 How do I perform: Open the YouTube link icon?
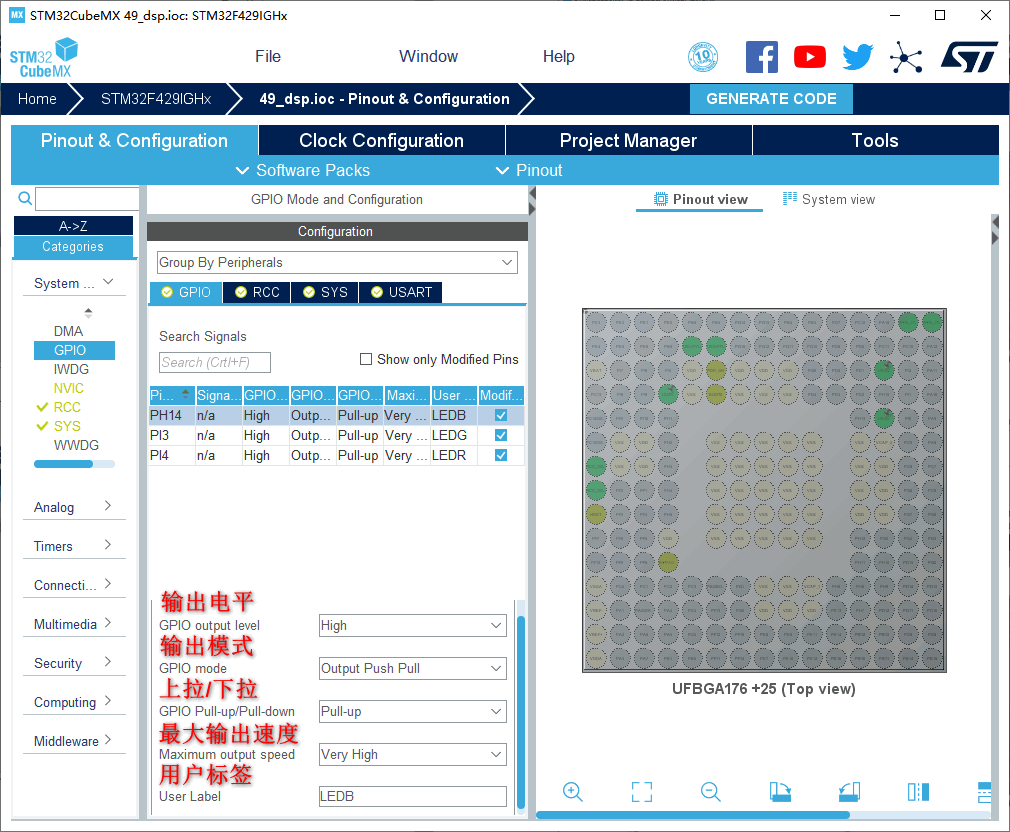[810, 57]
